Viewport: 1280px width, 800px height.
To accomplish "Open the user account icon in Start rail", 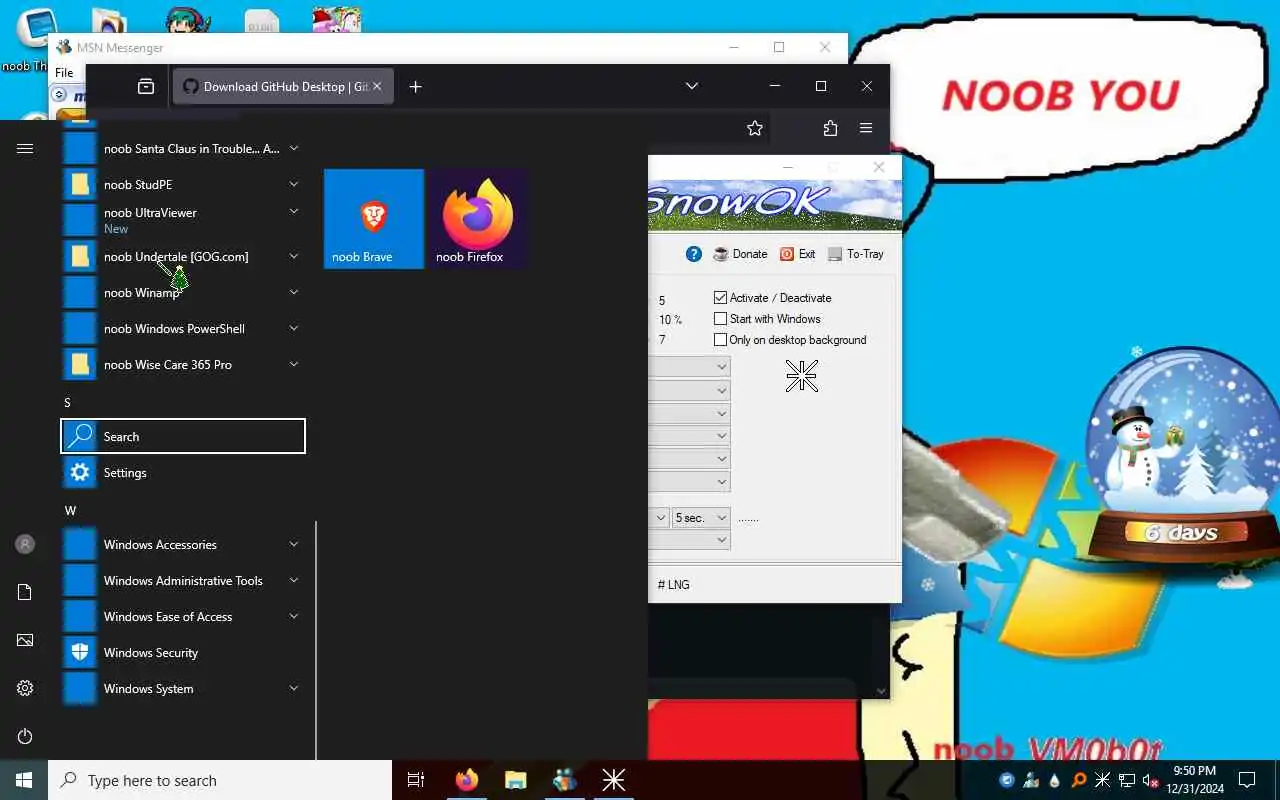I will coord(25,544).
